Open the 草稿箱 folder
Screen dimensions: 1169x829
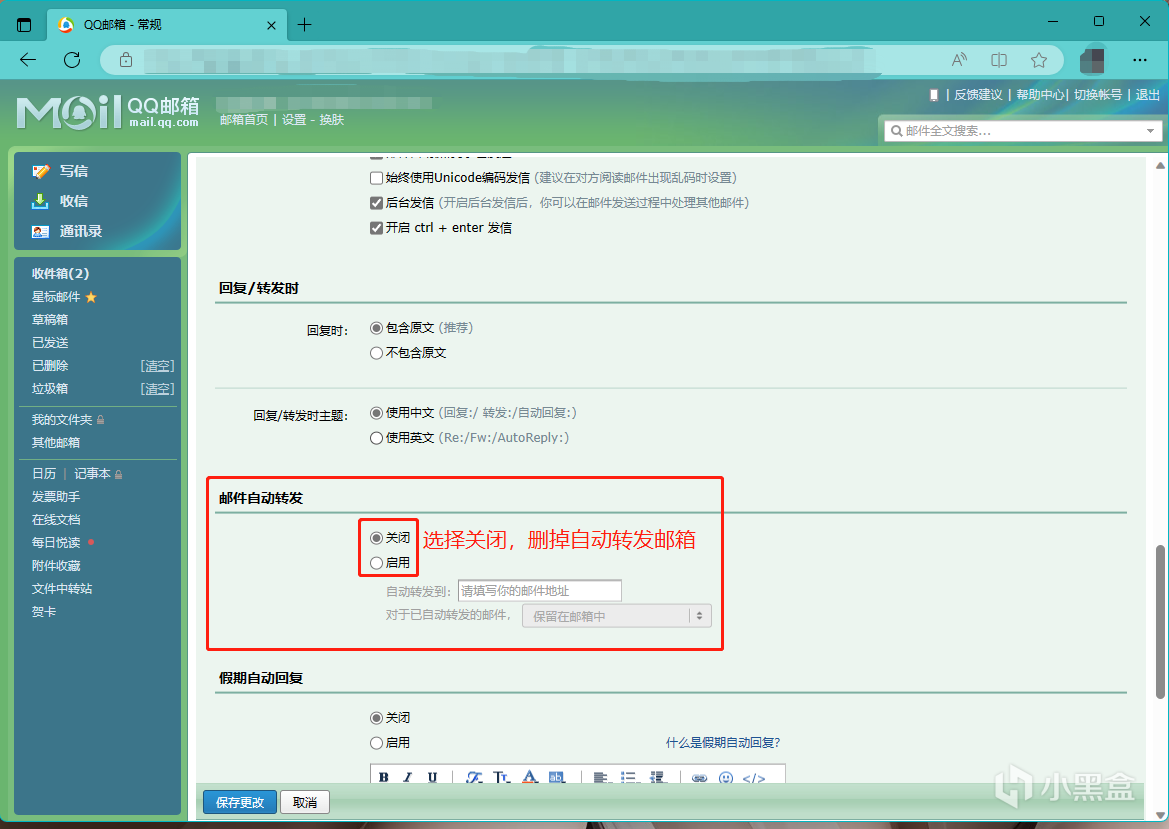(50, 320)
